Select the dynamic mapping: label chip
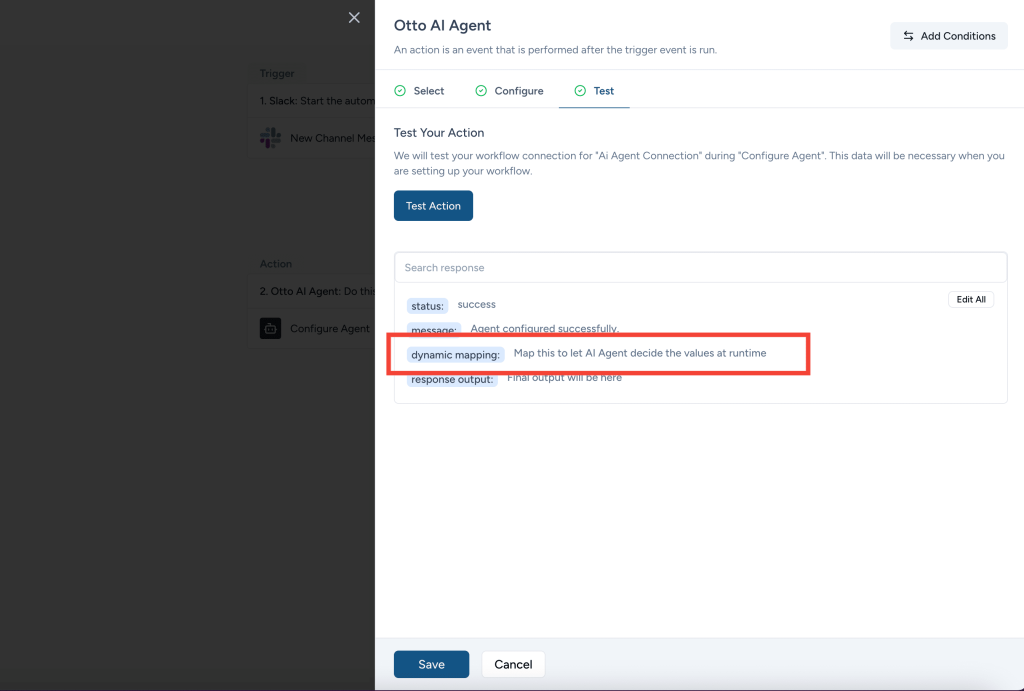 455,355
